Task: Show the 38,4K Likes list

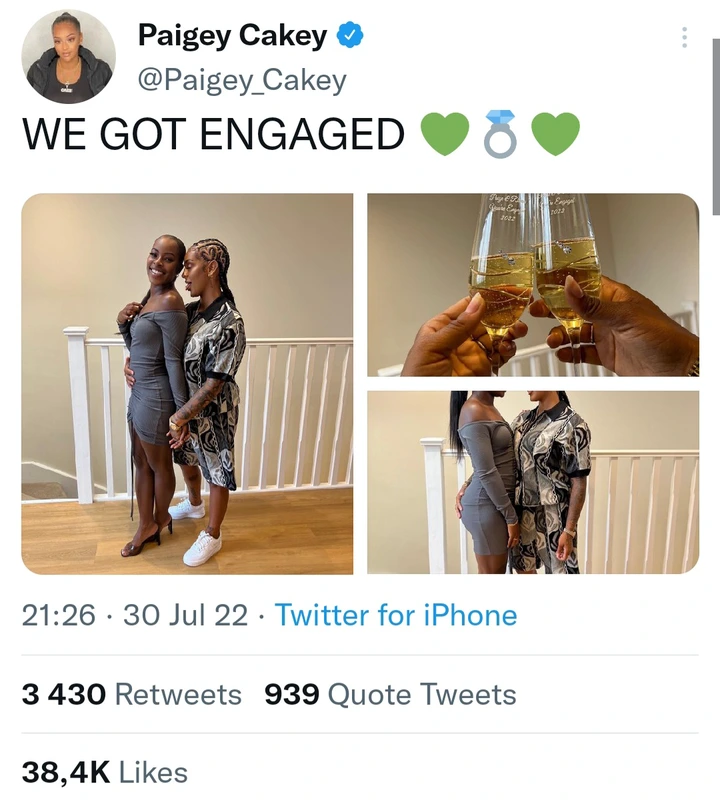Action: pyautogui.click(x=105, y=772)
